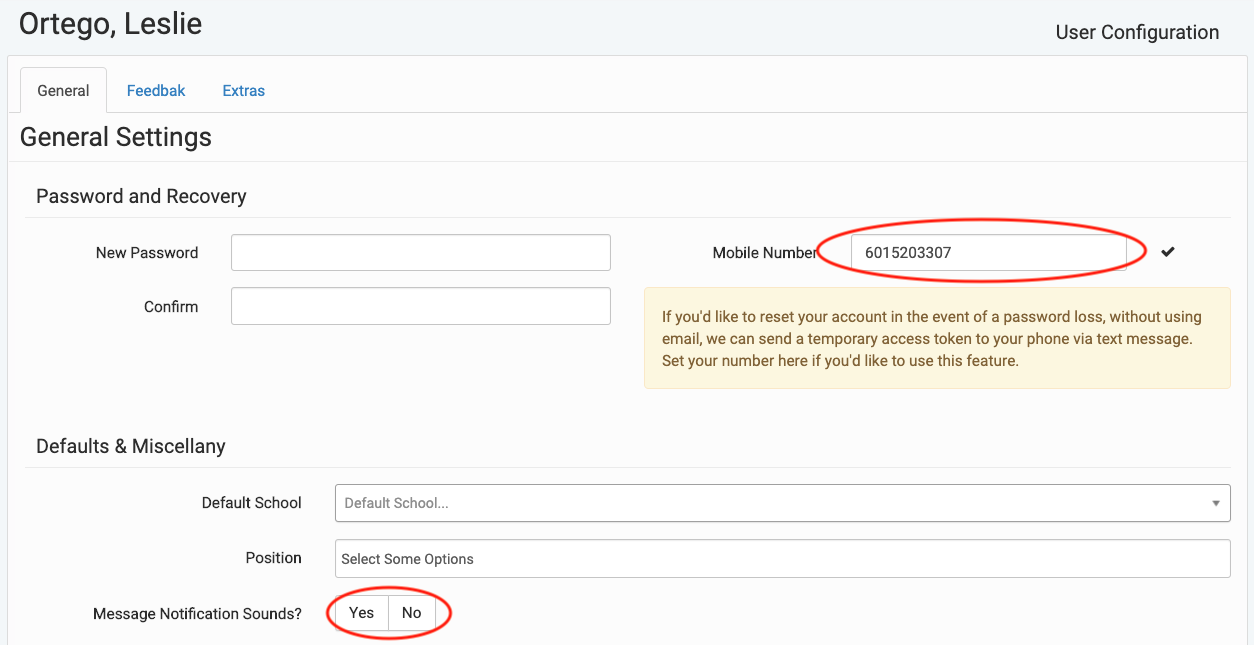1254x645 pixels.
Task: Click into the New Password field
Action: tap(421, 253)
